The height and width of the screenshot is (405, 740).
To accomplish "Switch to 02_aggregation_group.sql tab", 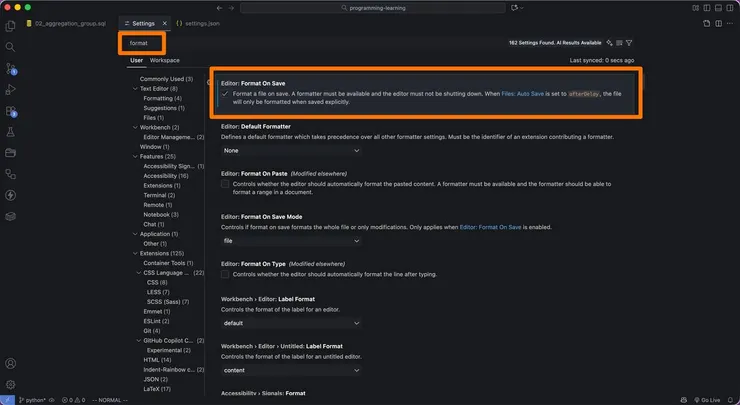I will pos(66,24).
